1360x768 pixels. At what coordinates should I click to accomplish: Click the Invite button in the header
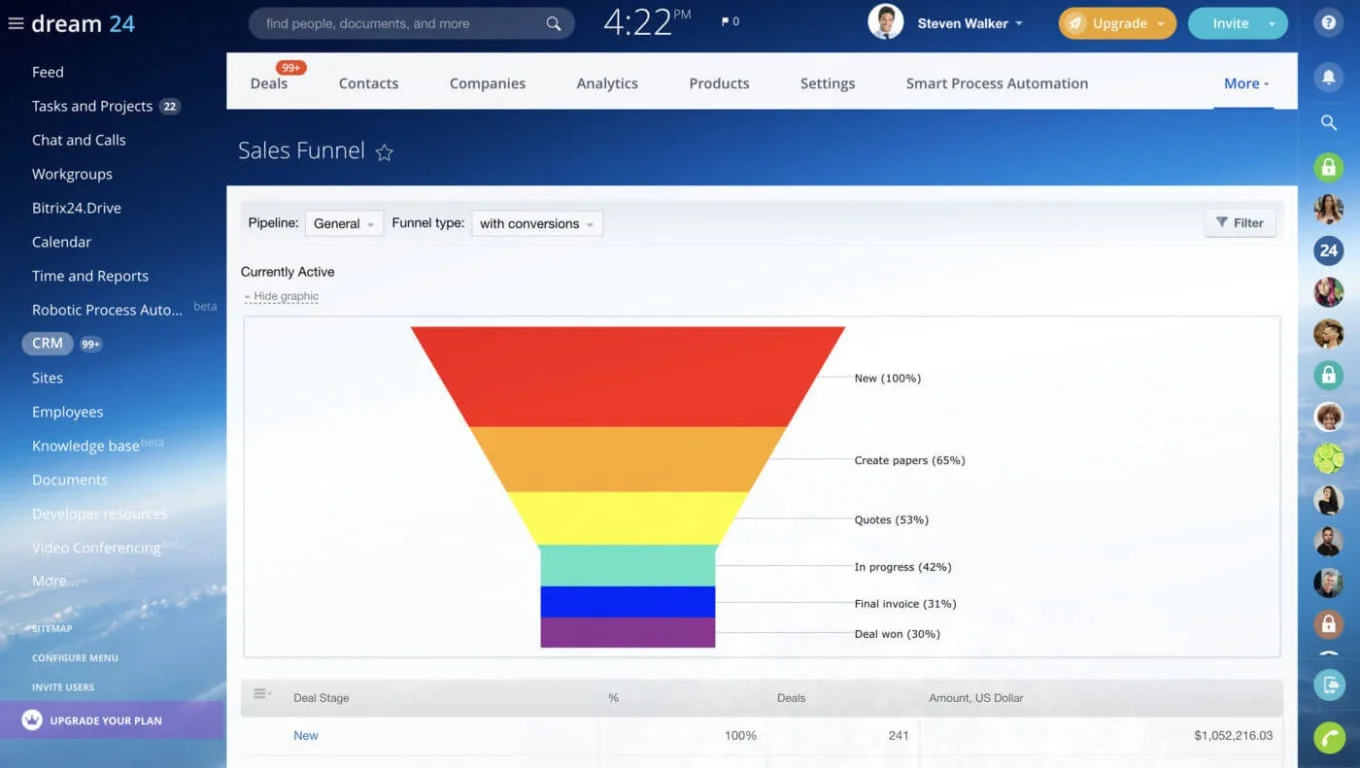[1230, 22]
